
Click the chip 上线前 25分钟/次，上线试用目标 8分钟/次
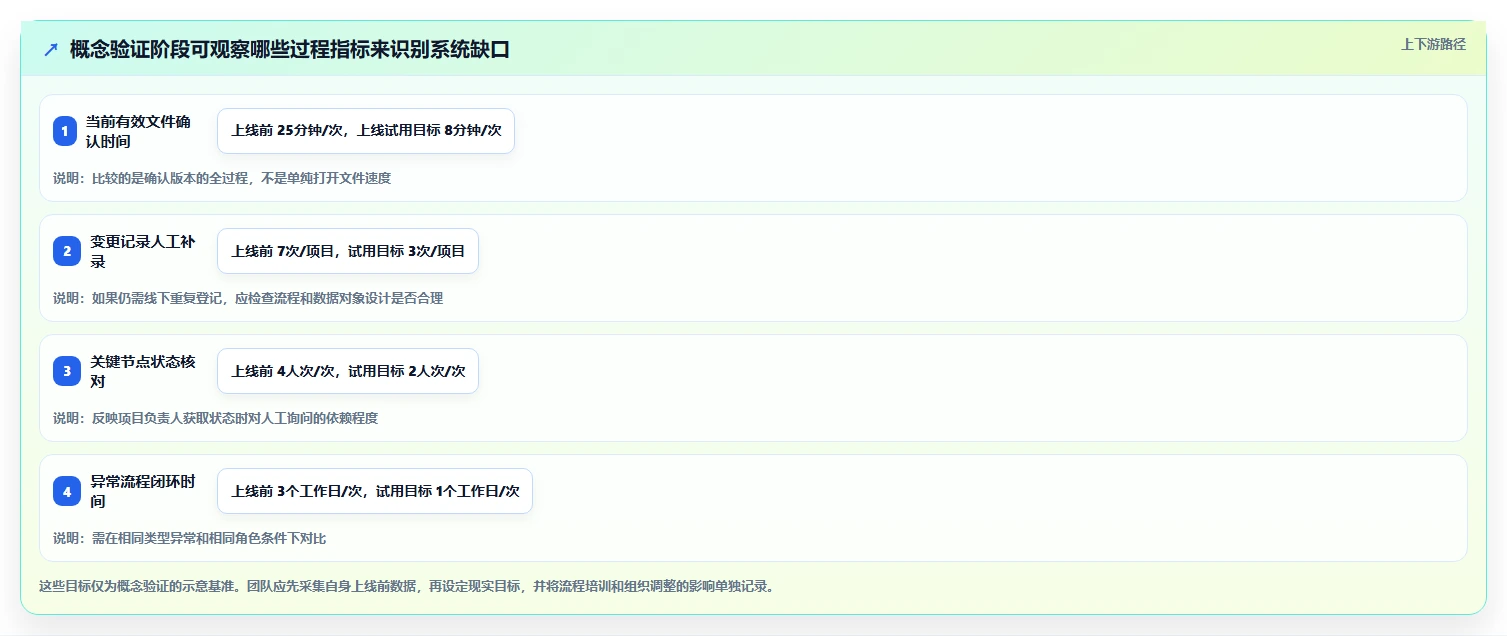point(366,131)
